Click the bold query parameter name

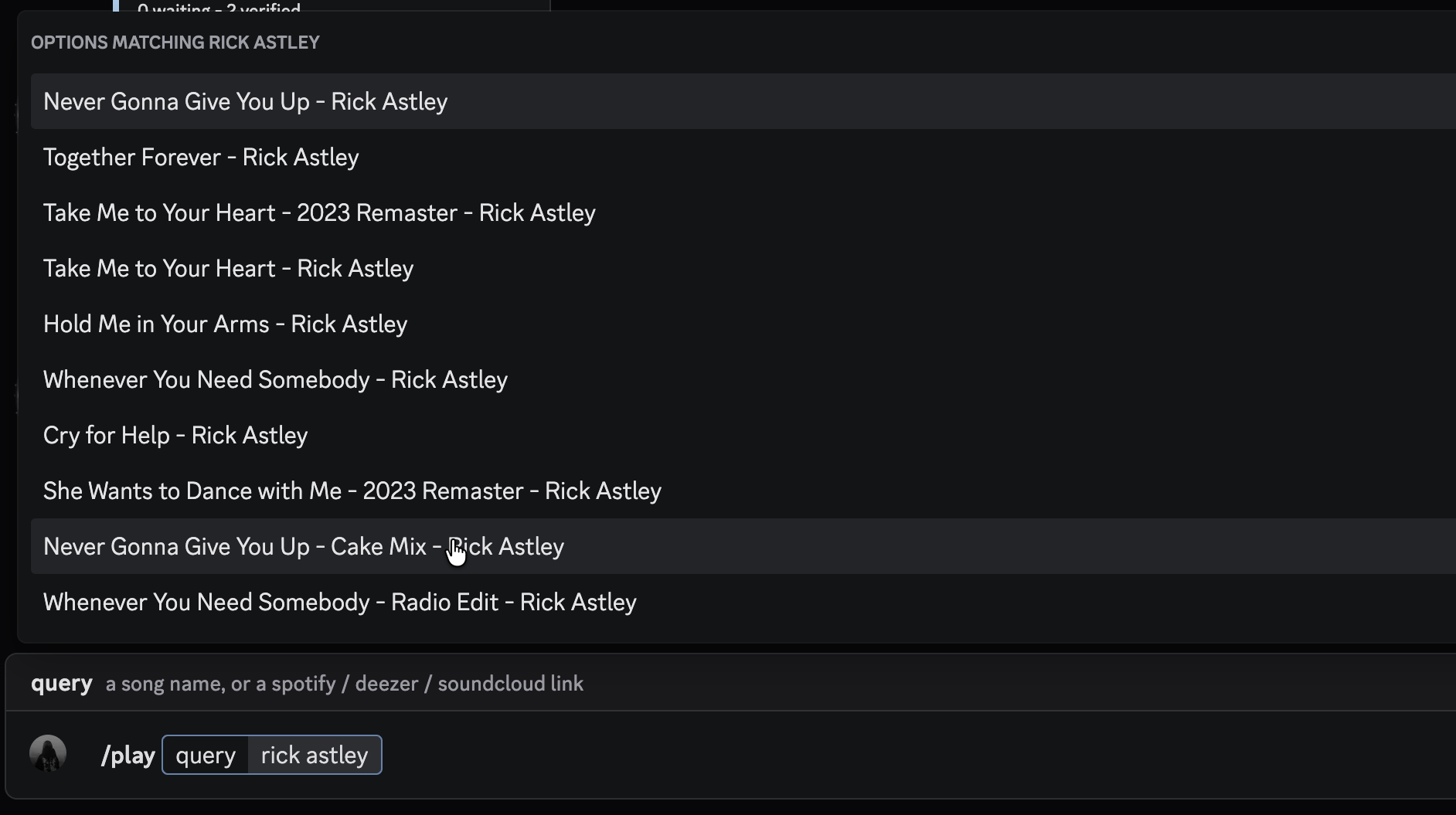tap(62, 683)
